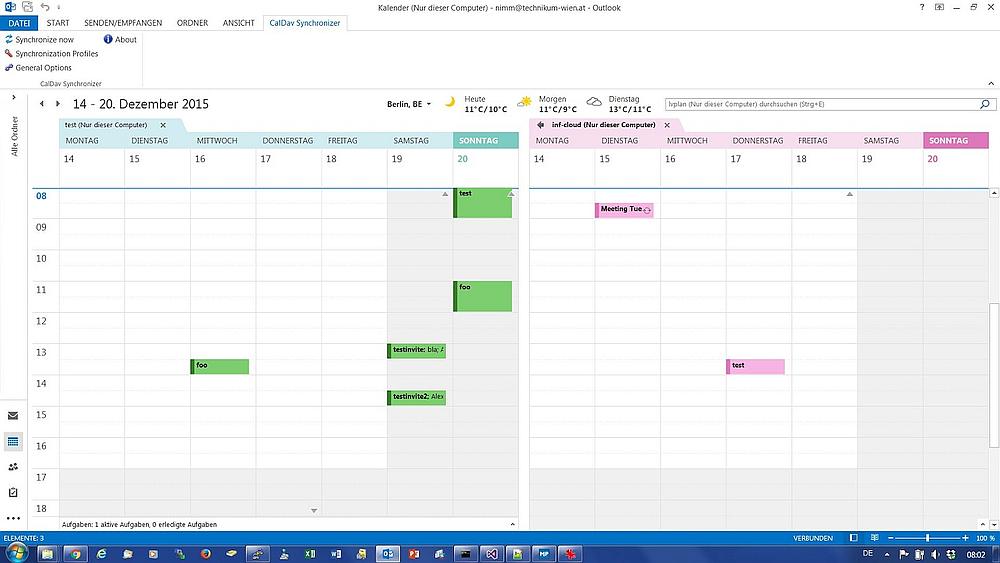The width and height of the screenshot is (1000, 563).
Task: Click the earlier appointments arrow on Saturday column
Action: [445, 194]
